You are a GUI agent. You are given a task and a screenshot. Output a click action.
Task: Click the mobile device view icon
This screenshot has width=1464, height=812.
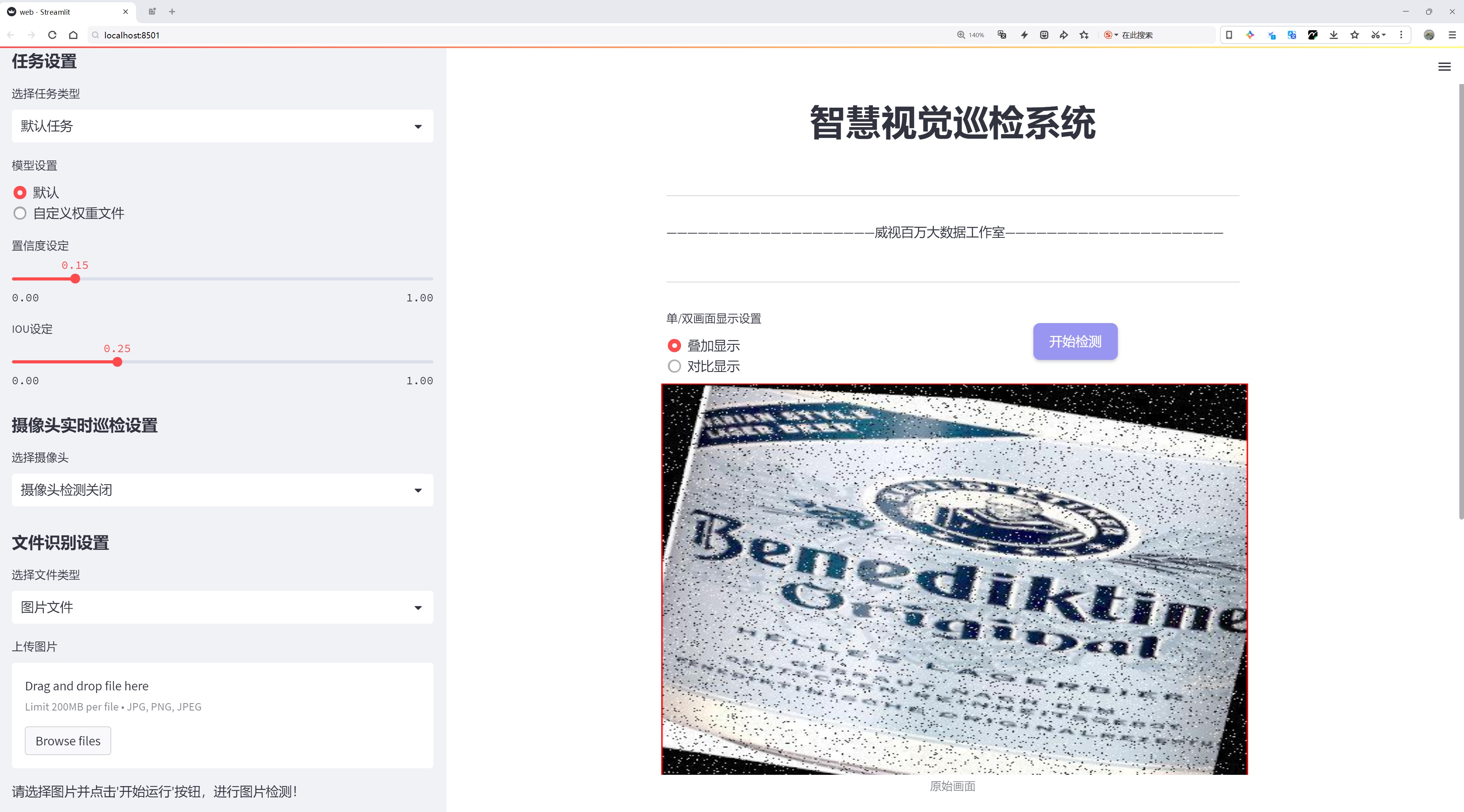tap(1229, 34)
